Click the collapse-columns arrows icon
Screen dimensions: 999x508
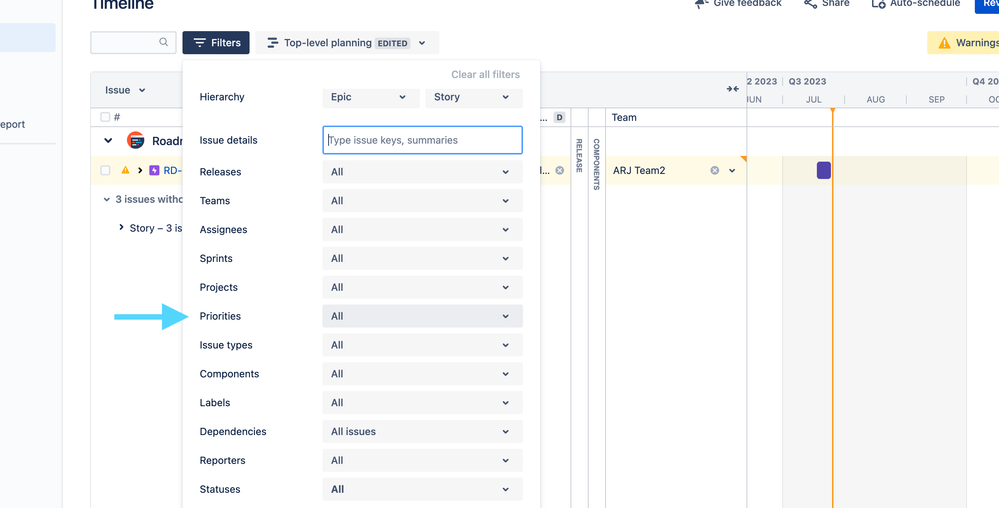point(733,89)
